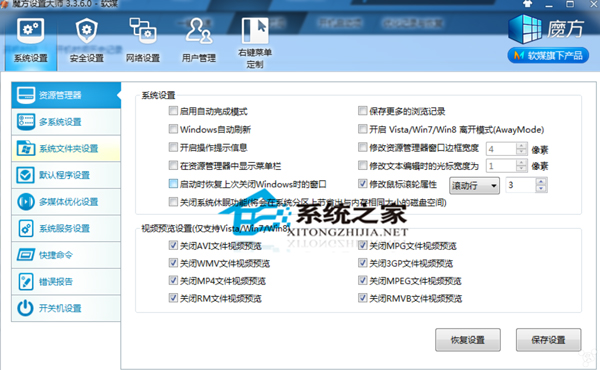
Task: Open 右键菜单定制 icon
Action: 255,31
